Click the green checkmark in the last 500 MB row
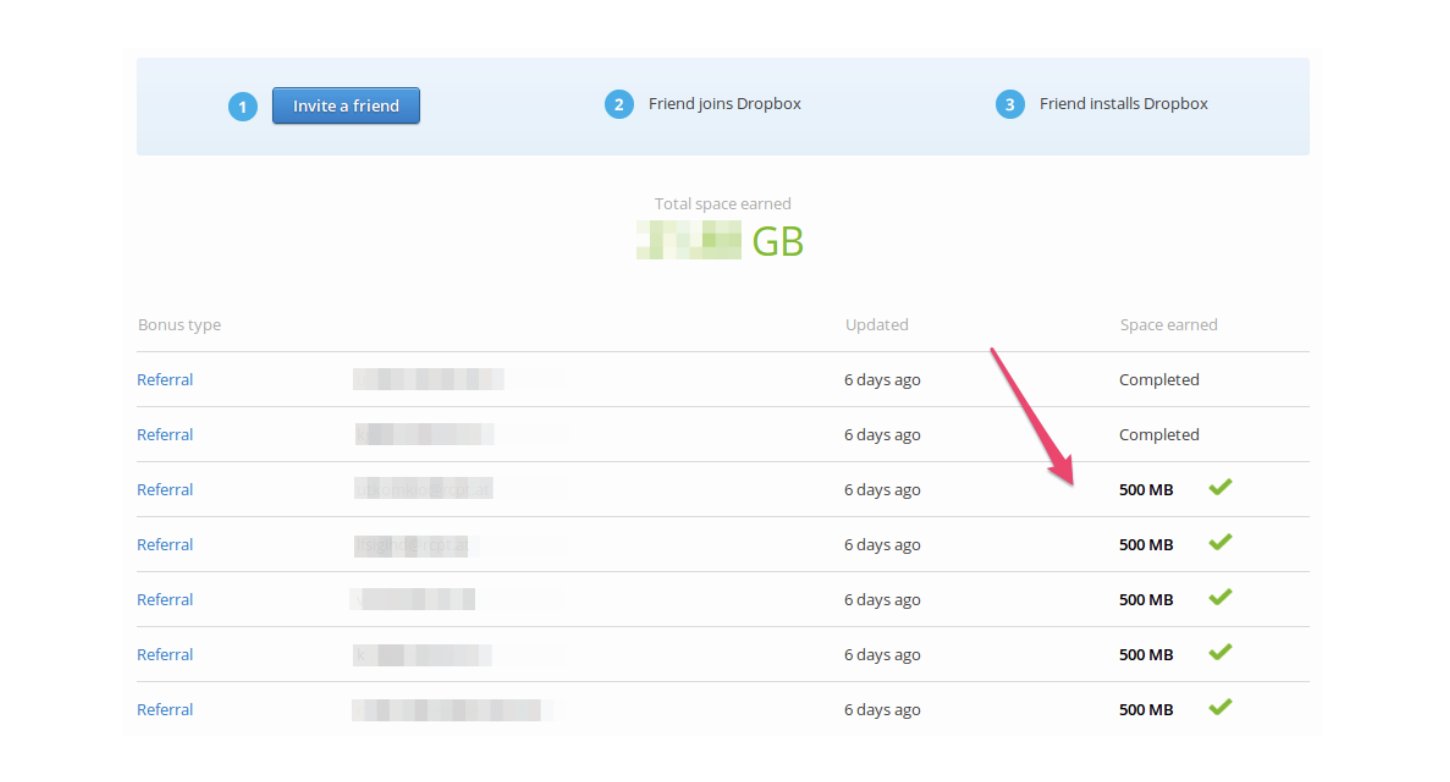 [1220, 707]
